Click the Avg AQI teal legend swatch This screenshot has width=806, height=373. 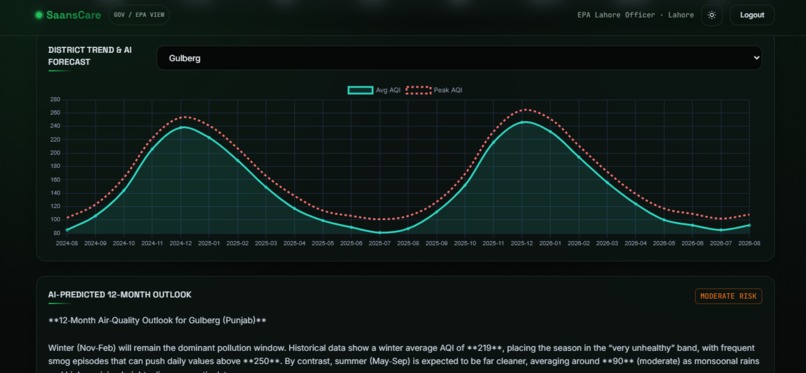(360, 90)
